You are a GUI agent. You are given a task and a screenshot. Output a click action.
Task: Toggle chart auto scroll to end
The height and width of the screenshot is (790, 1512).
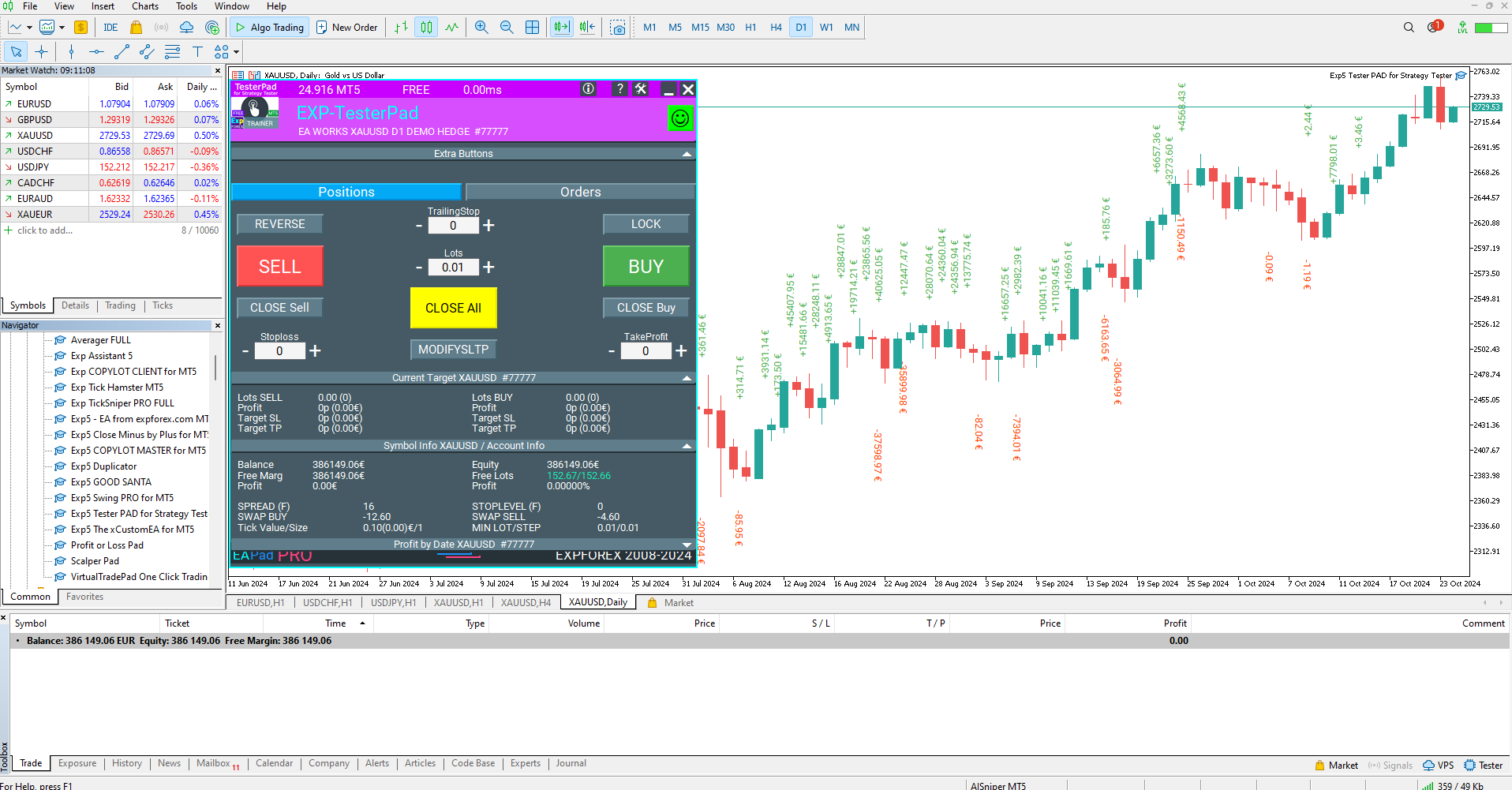pyautogui.click(x=561, y=28)
